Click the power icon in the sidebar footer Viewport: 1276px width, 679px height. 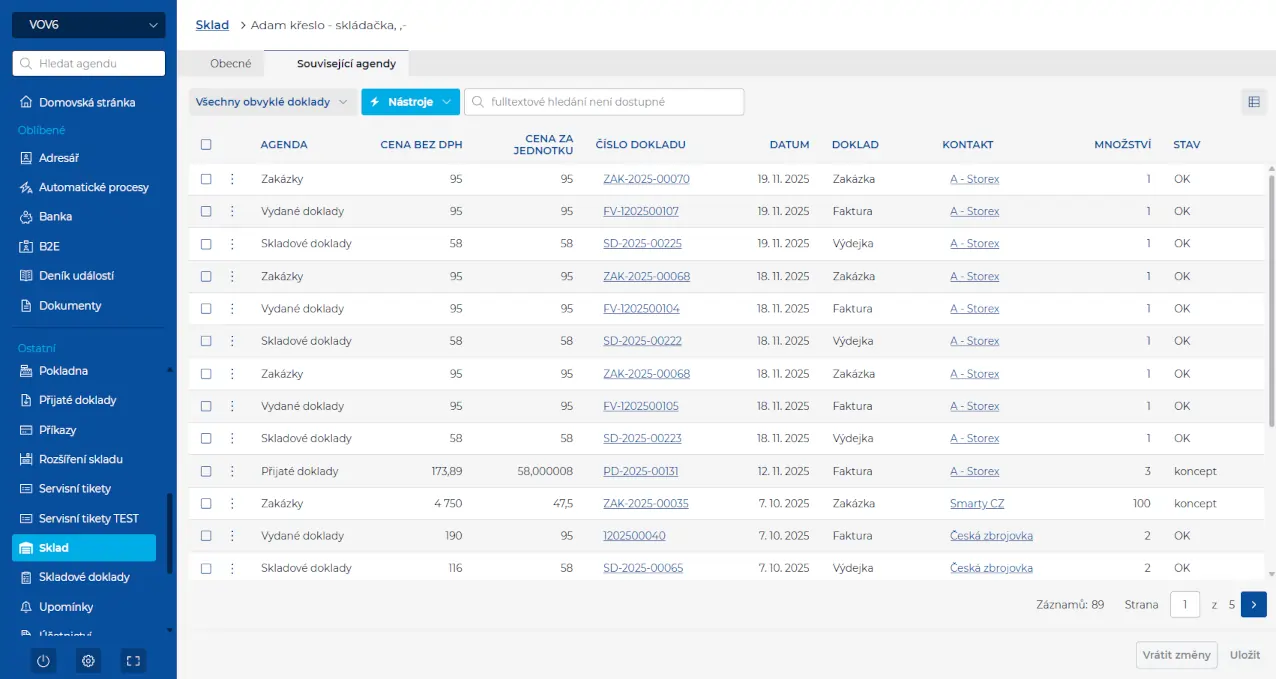[43, 661]
